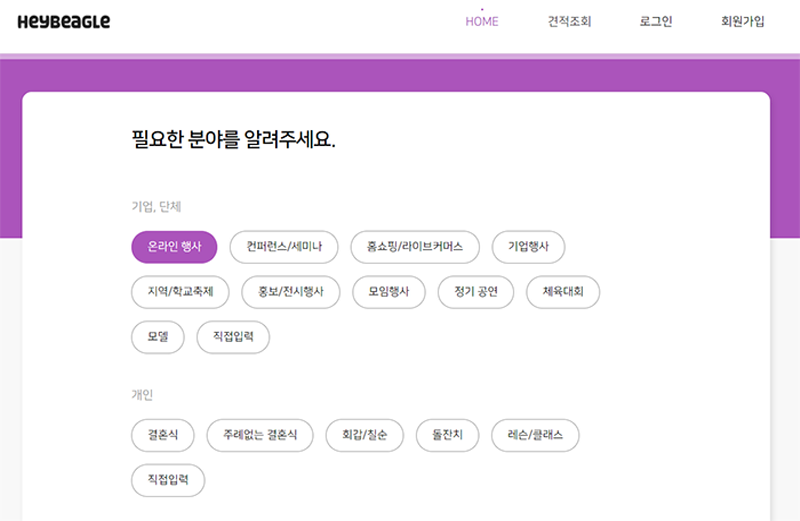Choose 주례없는 결혼식 chip
The width and height of the screenshot is (800, 521).
click(260, 435)
